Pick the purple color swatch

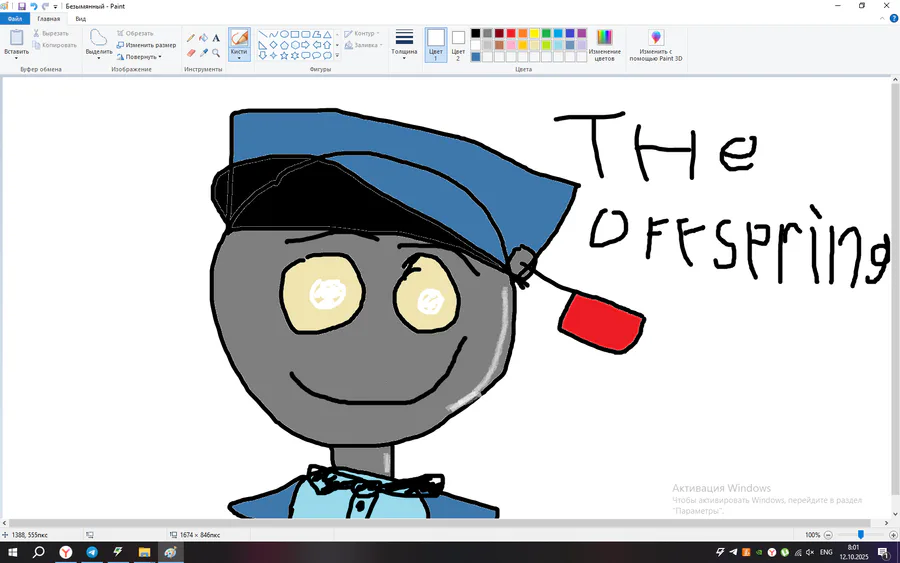pyautogui.click(x=581, y=33)
